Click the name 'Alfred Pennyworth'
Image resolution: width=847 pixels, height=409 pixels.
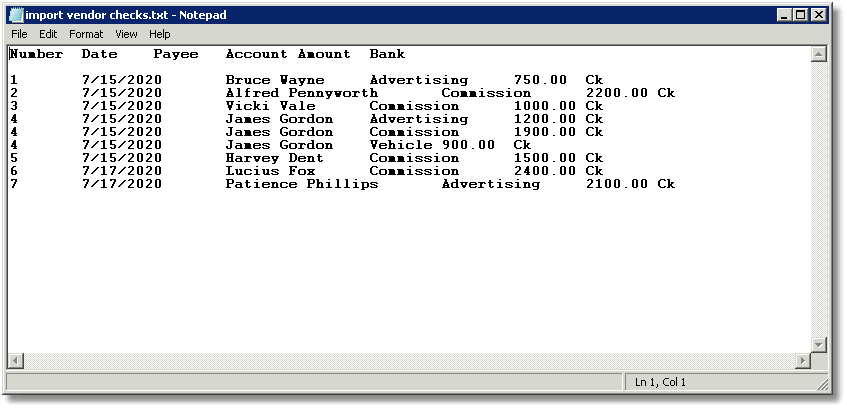tap(302, 93)
